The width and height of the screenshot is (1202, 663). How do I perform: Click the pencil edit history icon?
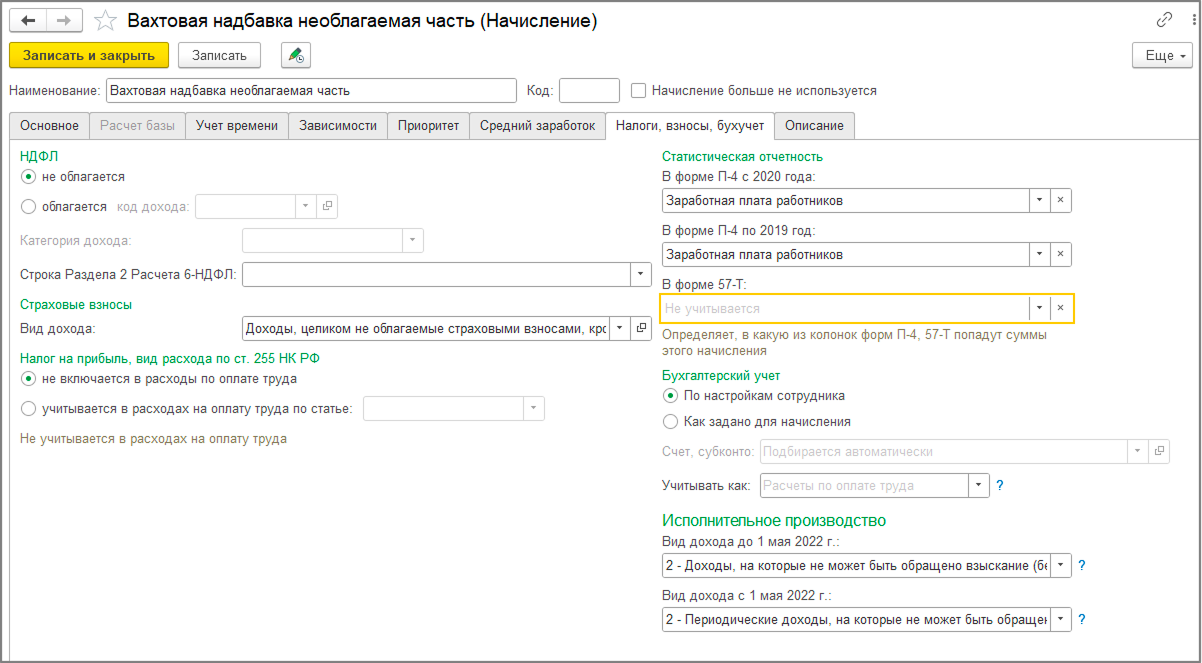296,55
